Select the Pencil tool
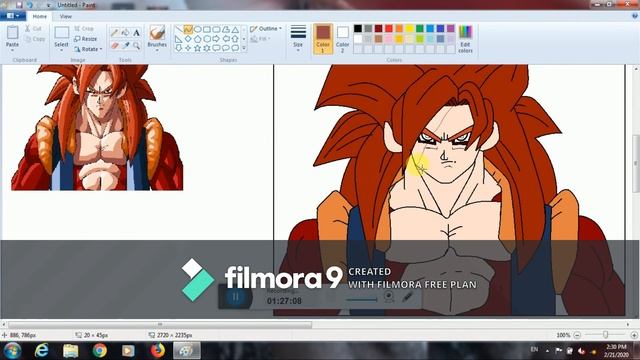The width and height of the screenshot is (640, 360). pyautogui.click(x=115, y=33)
